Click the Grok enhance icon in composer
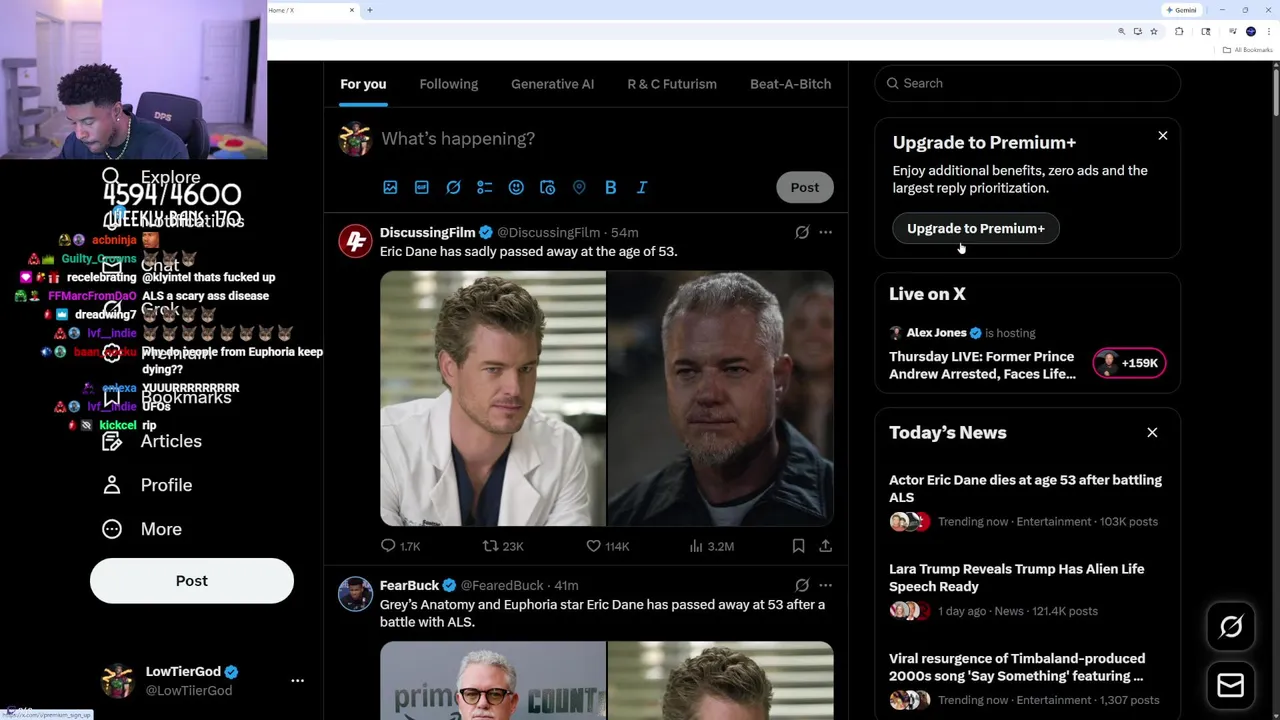Viewport: 1280px width, 720px height. point(453,187)
